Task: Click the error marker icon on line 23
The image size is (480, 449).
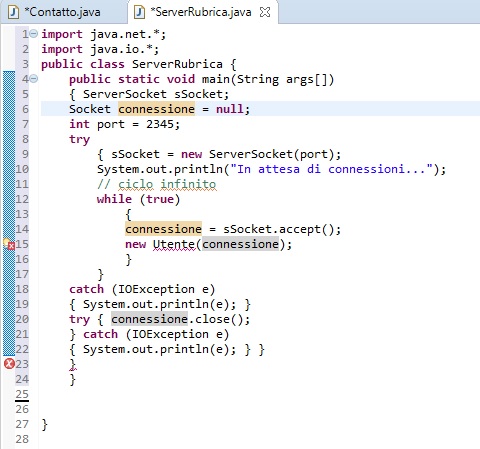Action: coord(9,363)
